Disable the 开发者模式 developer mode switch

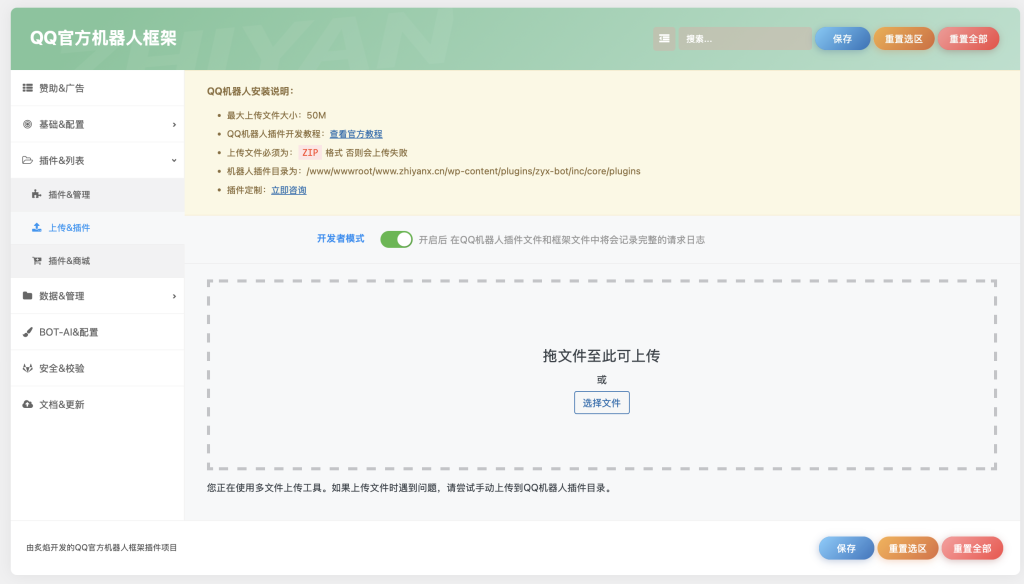tap(396, 239)
